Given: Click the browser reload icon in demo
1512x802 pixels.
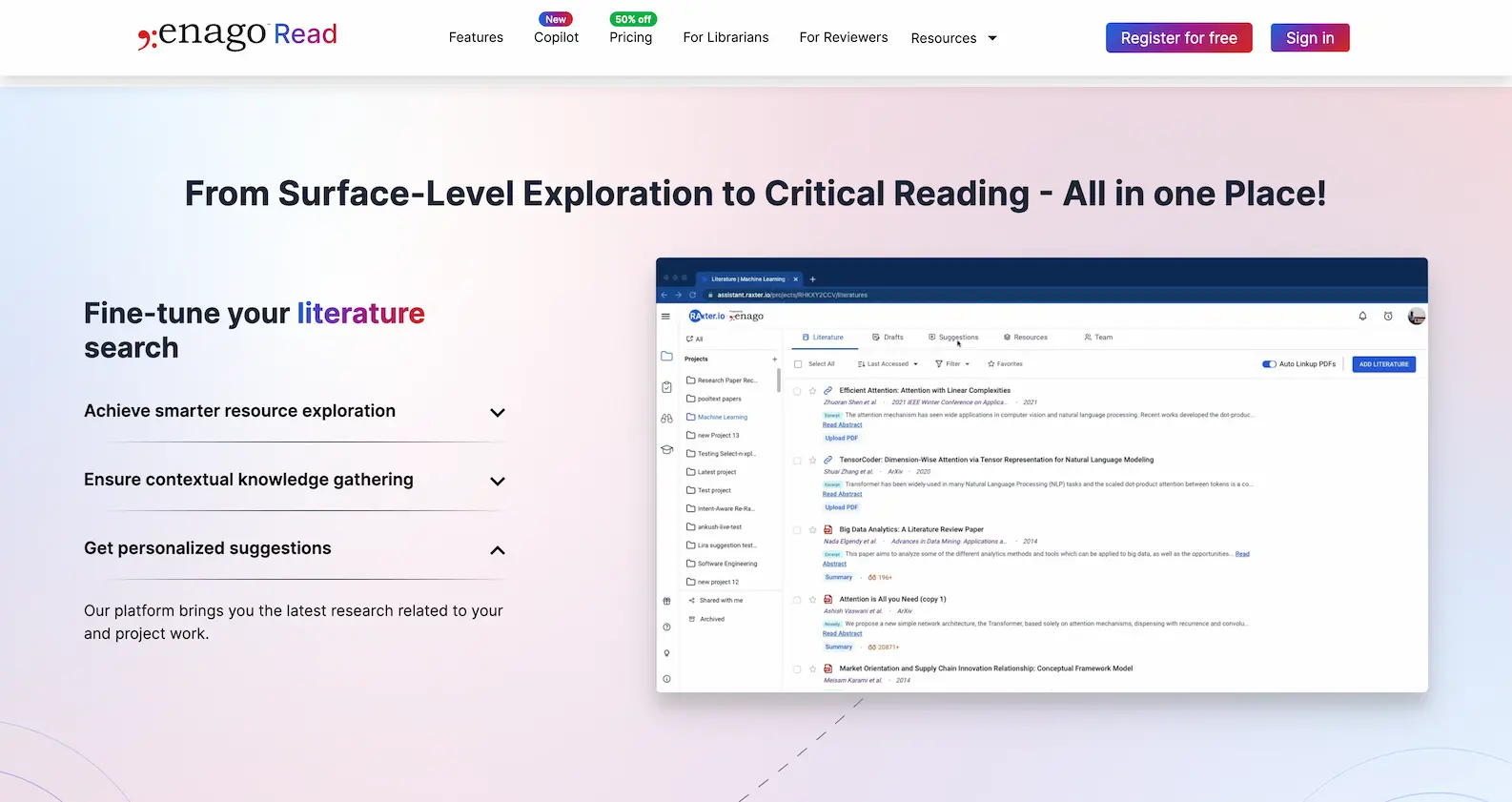Looking at the screenshot, I should pos(692,296).
